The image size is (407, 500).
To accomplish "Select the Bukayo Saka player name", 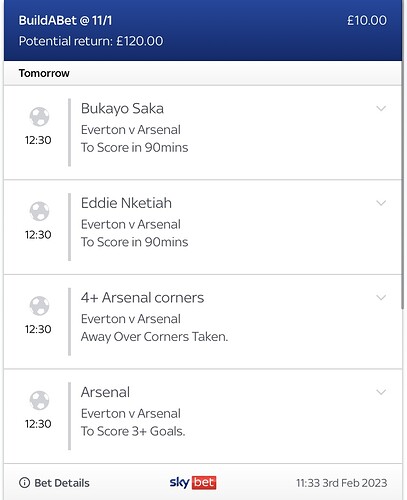I will pos(122,109).
